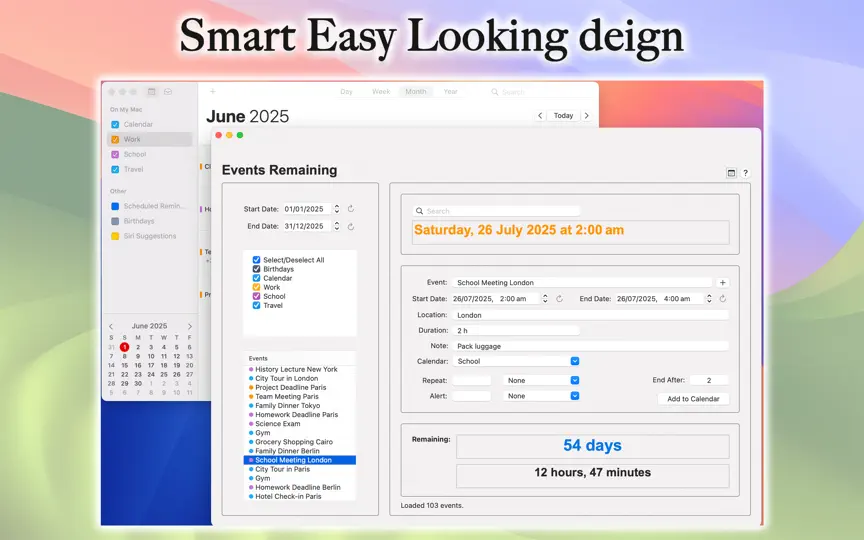Open inbox icon in Calendar toolbar
Screen dimensions: 864x540
[168, 91]
